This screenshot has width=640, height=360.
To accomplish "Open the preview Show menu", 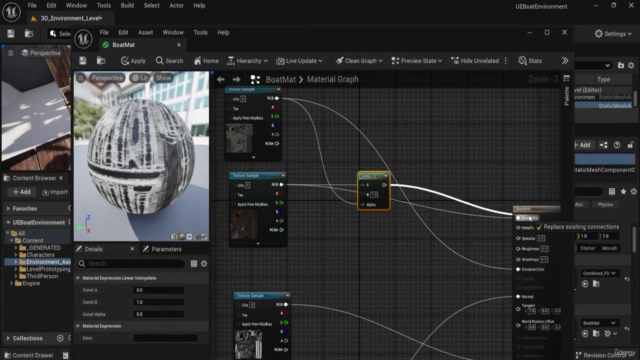I will (x=163, y=78).
